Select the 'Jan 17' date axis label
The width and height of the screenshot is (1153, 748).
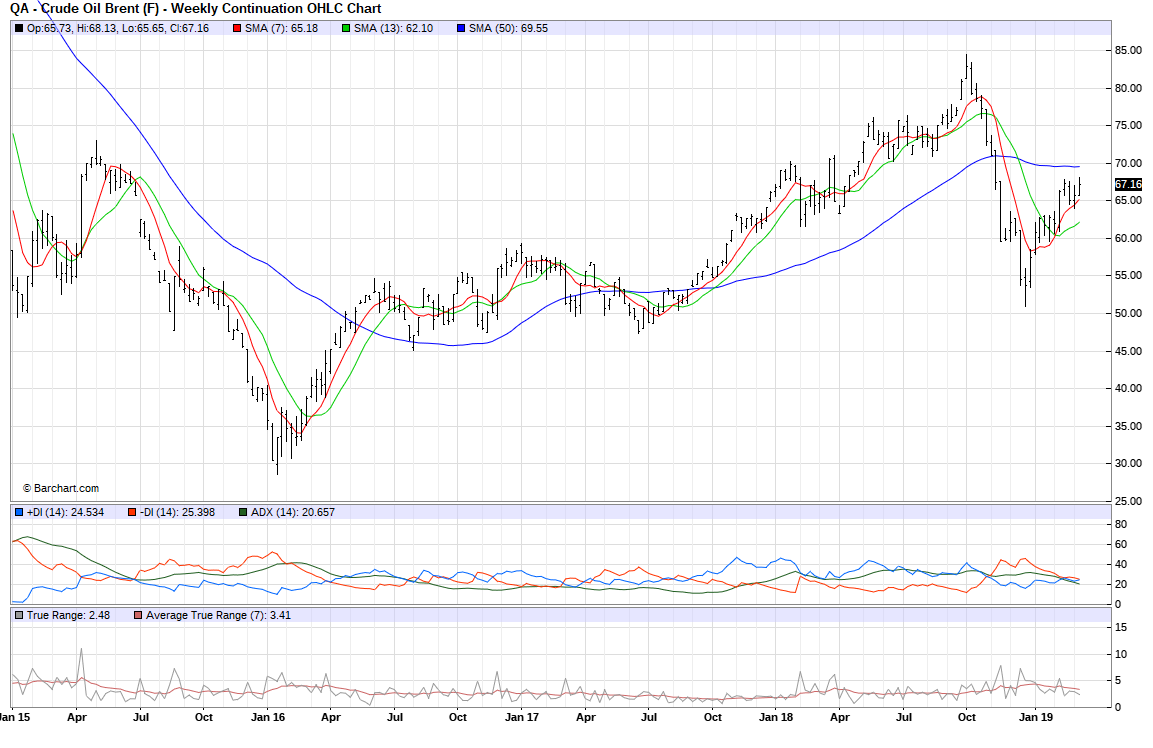click(522, 717)
